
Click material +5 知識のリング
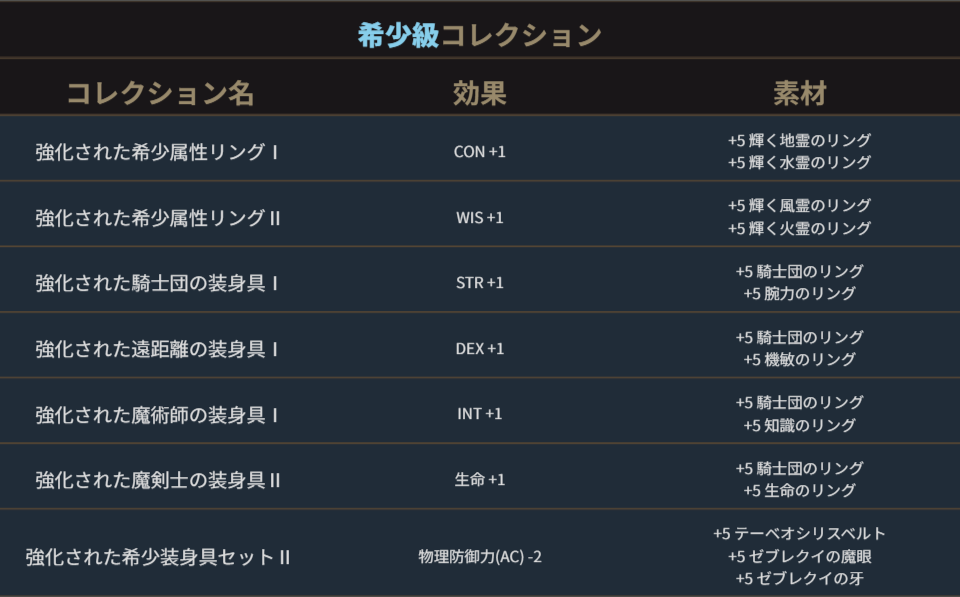(x=799, y=425)
